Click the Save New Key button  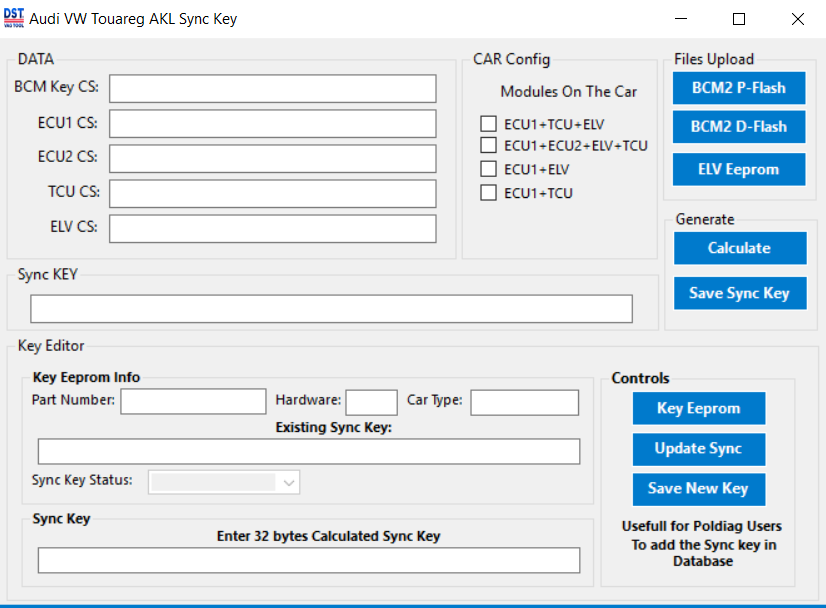click(699, 489)
